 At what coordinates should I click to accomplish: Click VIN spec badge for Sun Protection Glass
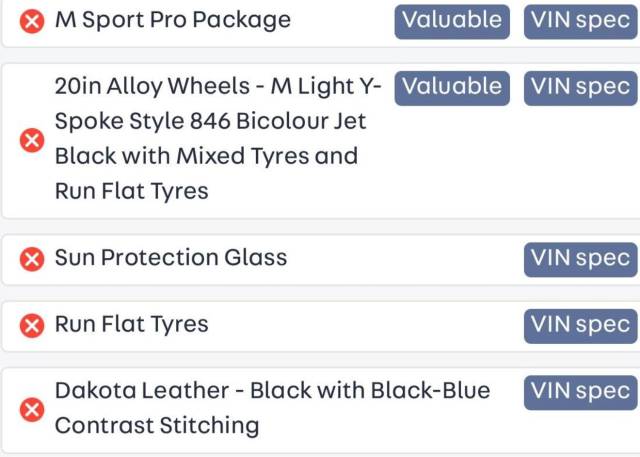[580, 260]
